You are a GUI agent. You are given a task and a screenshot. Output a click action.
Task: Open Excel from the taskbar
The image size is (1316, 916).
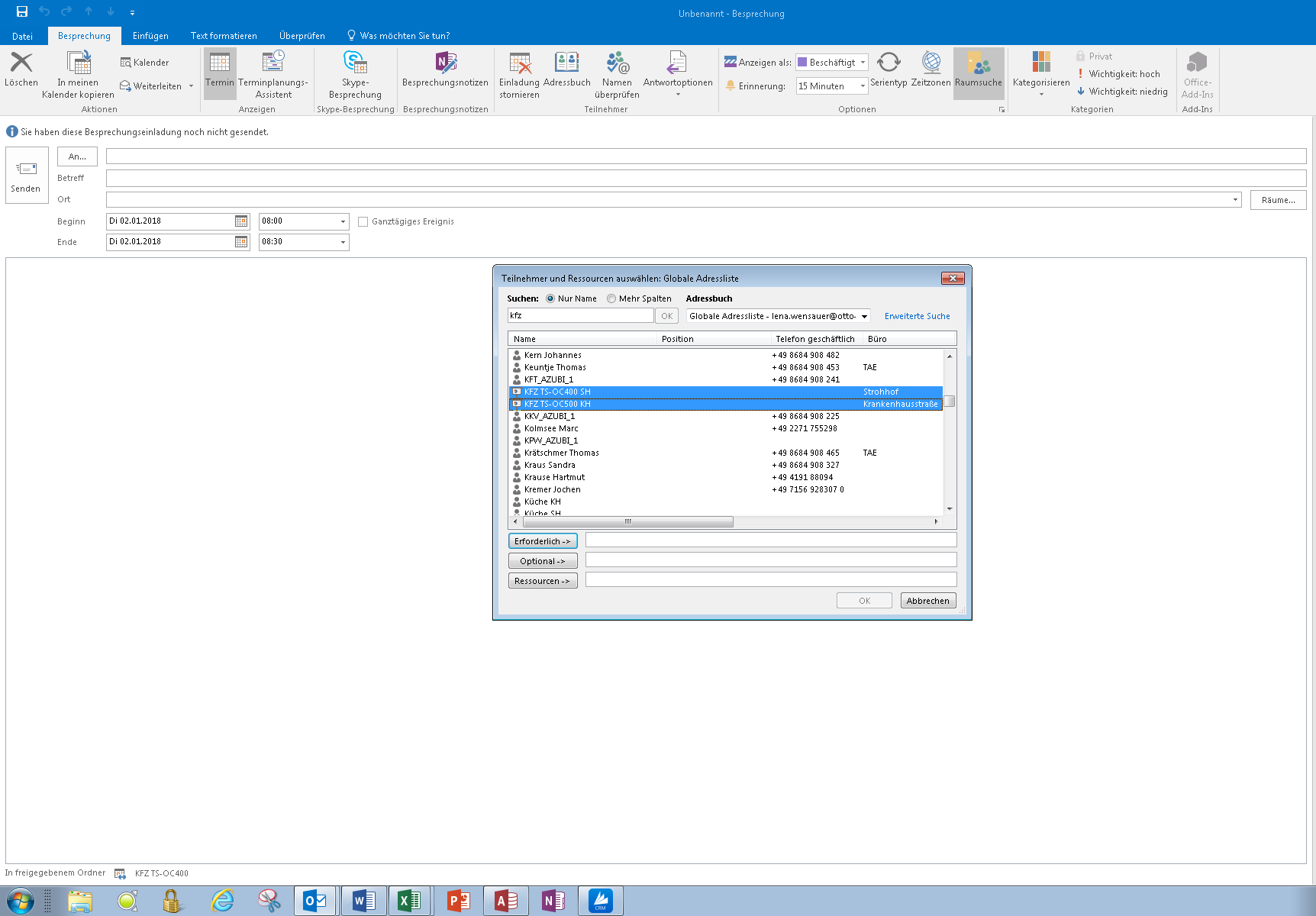pyautogui.click(x=409, y=901)
